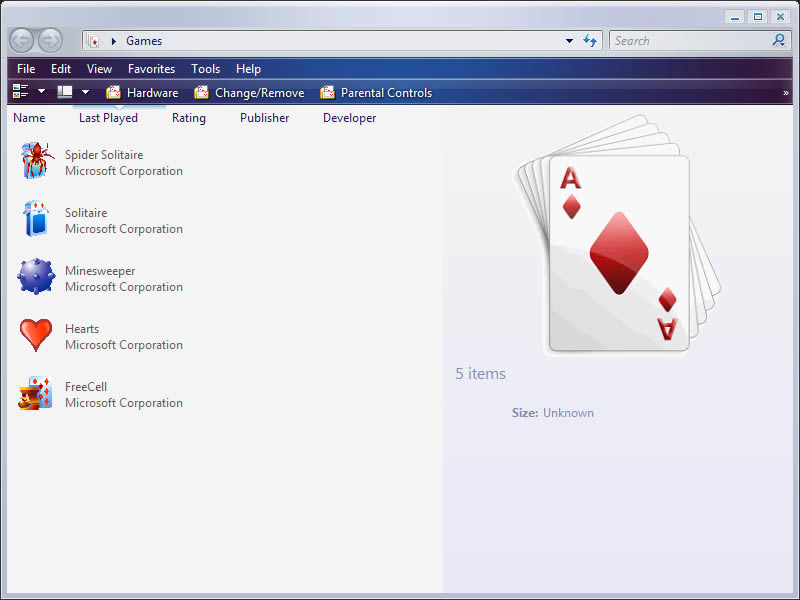Select the FreeCell king card icon

point(35,393)
